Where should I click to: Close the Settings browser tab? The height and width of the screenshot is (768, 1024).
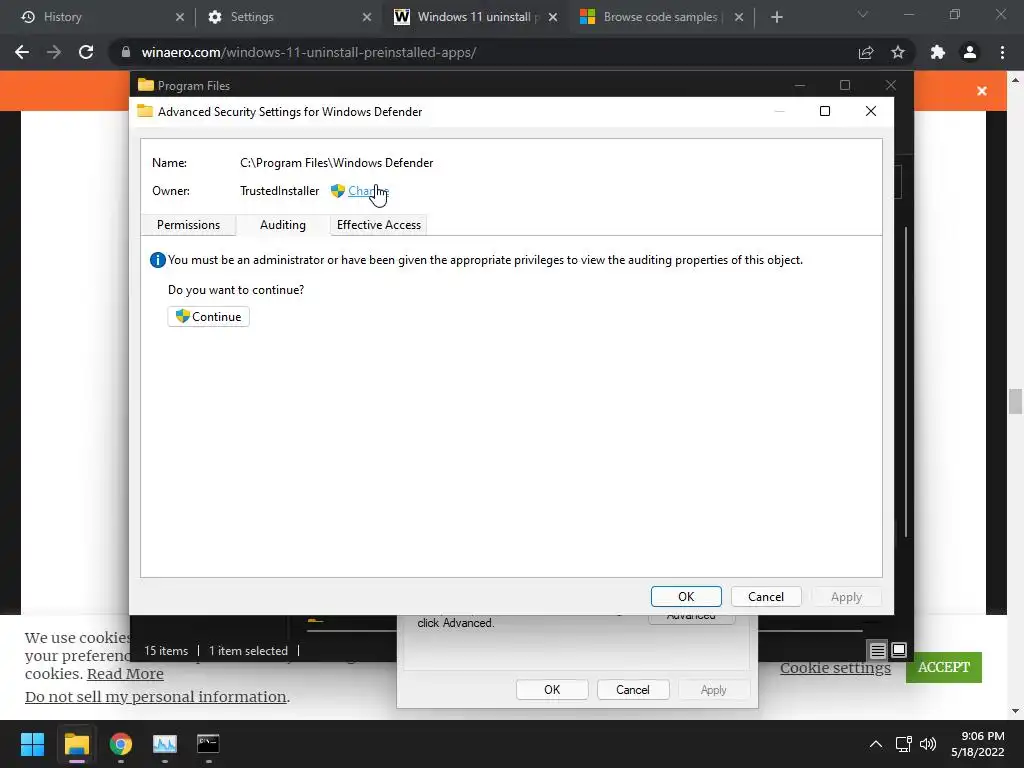pos(367,17)
